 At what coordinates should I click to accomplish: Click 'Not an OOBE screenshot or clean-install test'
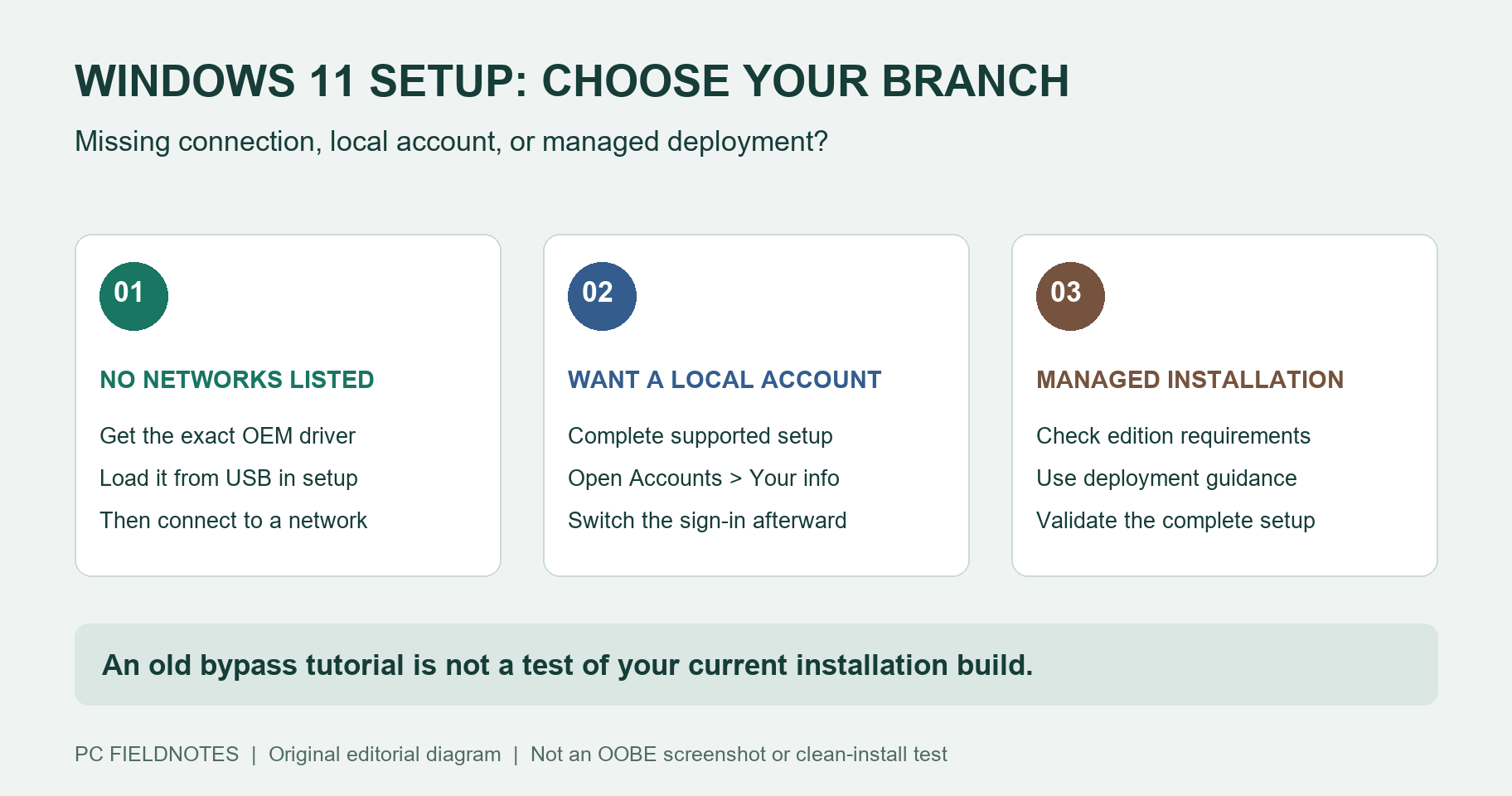[x=739, y=755]
